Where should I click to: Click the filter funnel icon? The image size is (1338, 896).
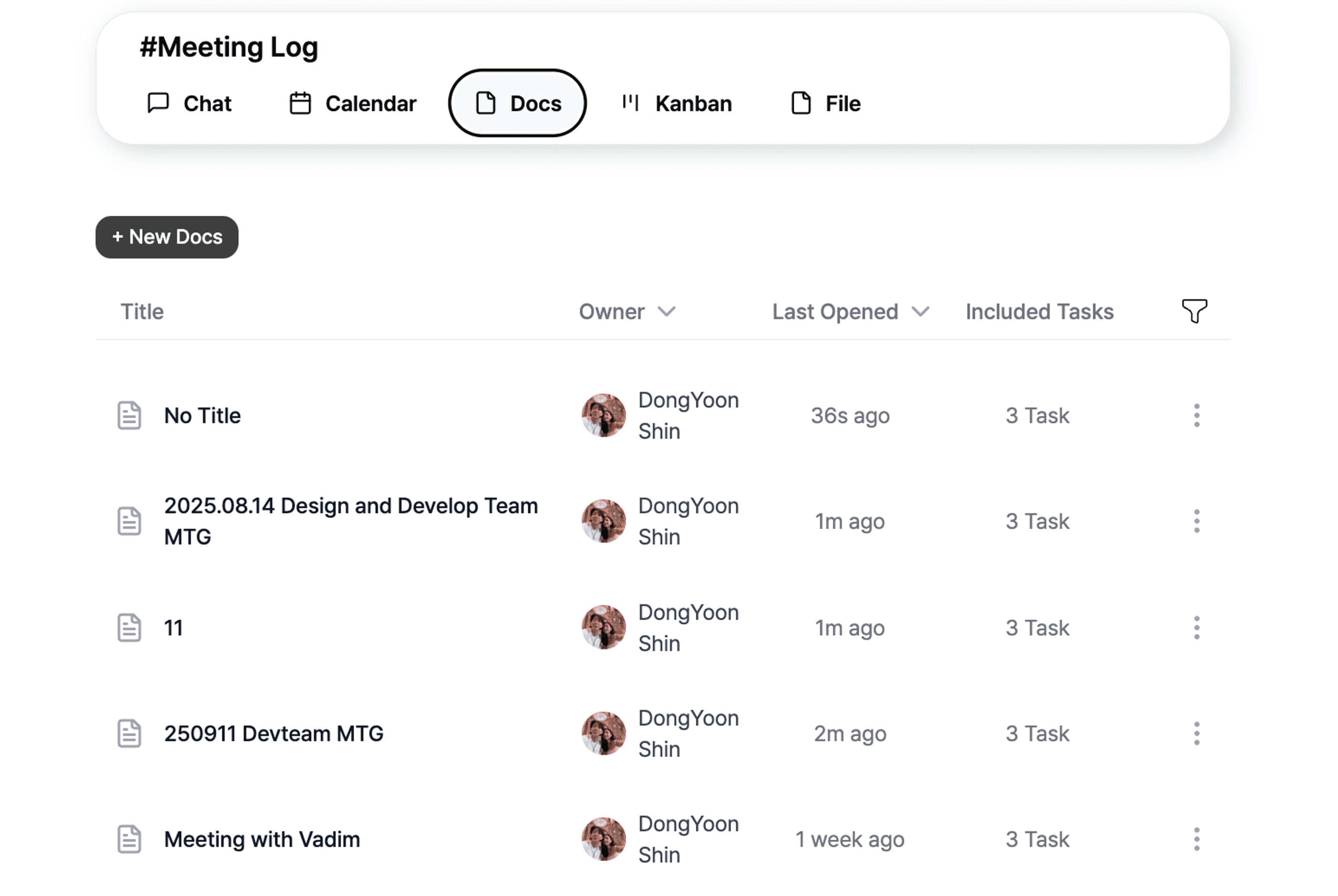(x=1194, y=311)
